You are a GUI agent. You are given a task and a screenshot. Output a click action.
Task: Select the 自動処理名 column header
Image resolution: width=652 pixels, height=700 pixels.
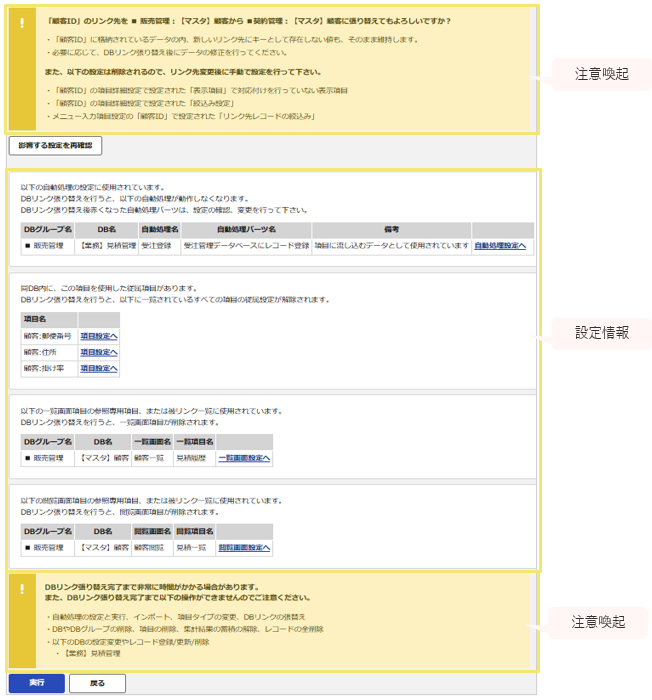[160, 230]
